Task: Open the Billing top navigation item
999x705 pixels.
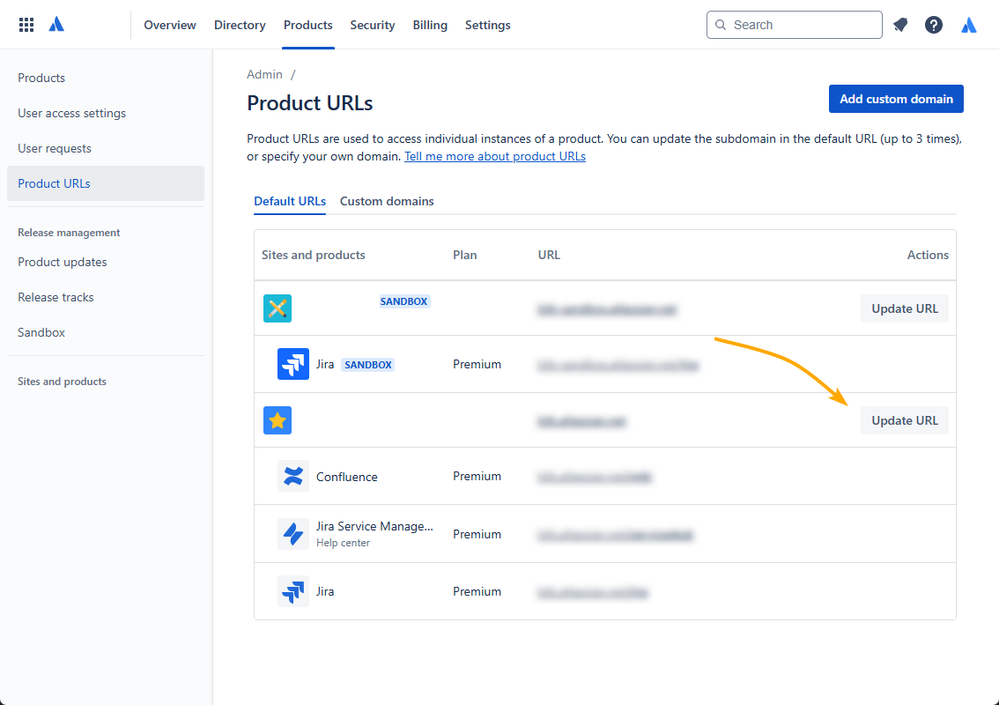Action: pyautogui.click(x=430, y=25)
